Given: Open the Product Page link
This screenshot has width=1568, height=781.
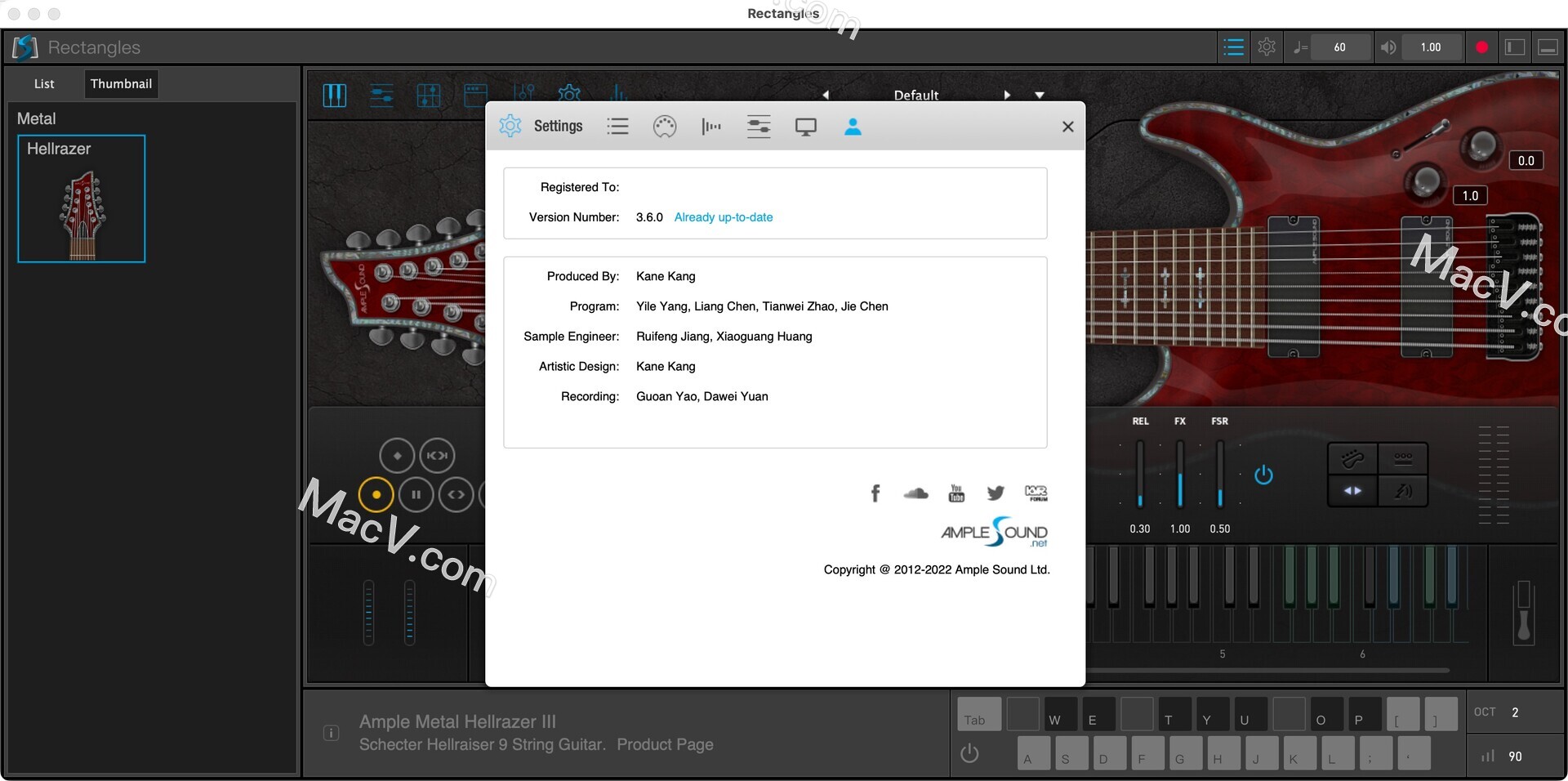Looking at the screenshot, I should 665,744.
